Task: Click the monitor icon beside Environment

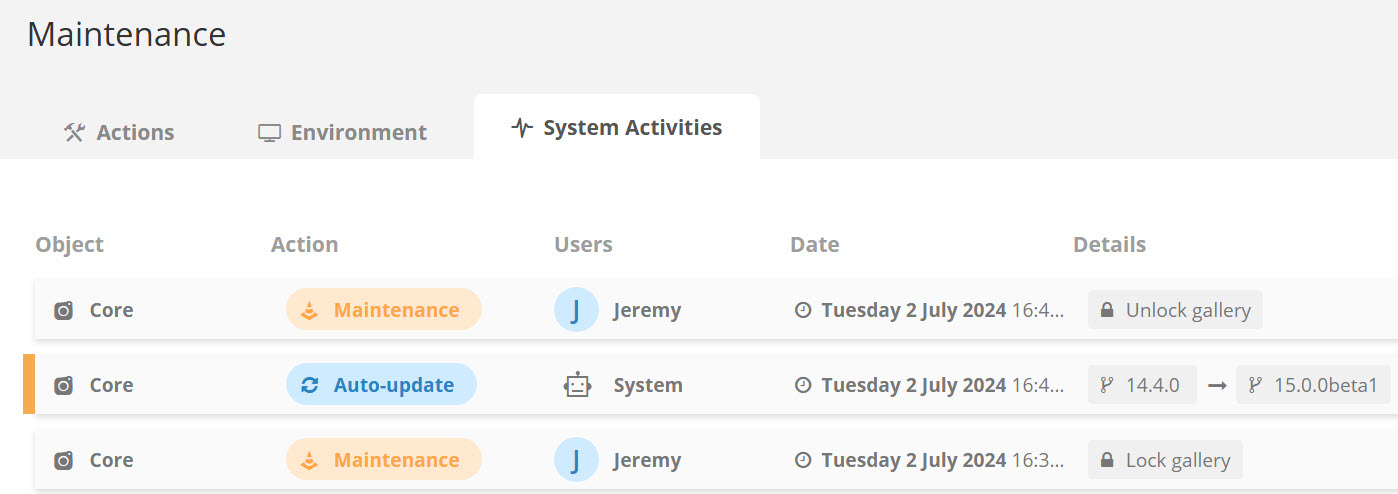Action: click(x=269, y=133)
